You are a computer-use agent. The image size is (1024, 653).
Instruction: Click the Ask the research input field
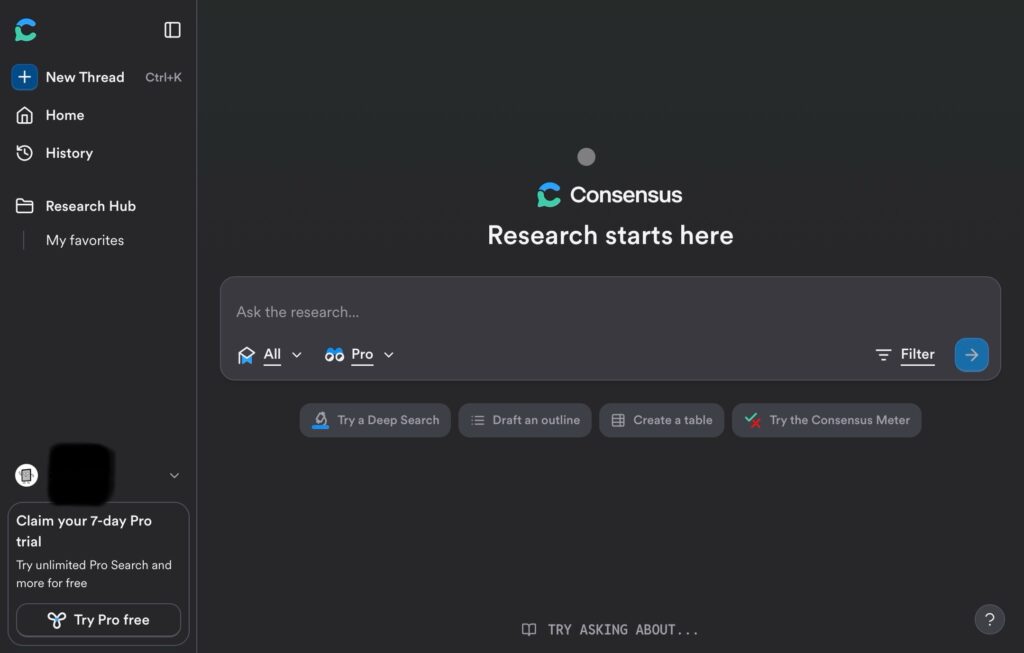(x=600, y=312)
